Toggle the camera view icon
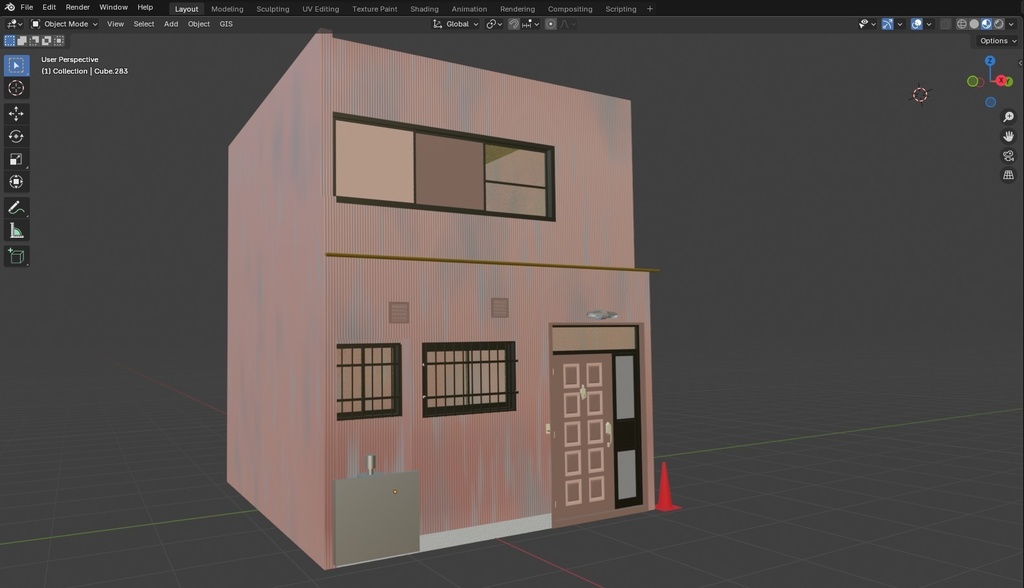Viewport: 1024px width, 588px height. point(1008,155)
